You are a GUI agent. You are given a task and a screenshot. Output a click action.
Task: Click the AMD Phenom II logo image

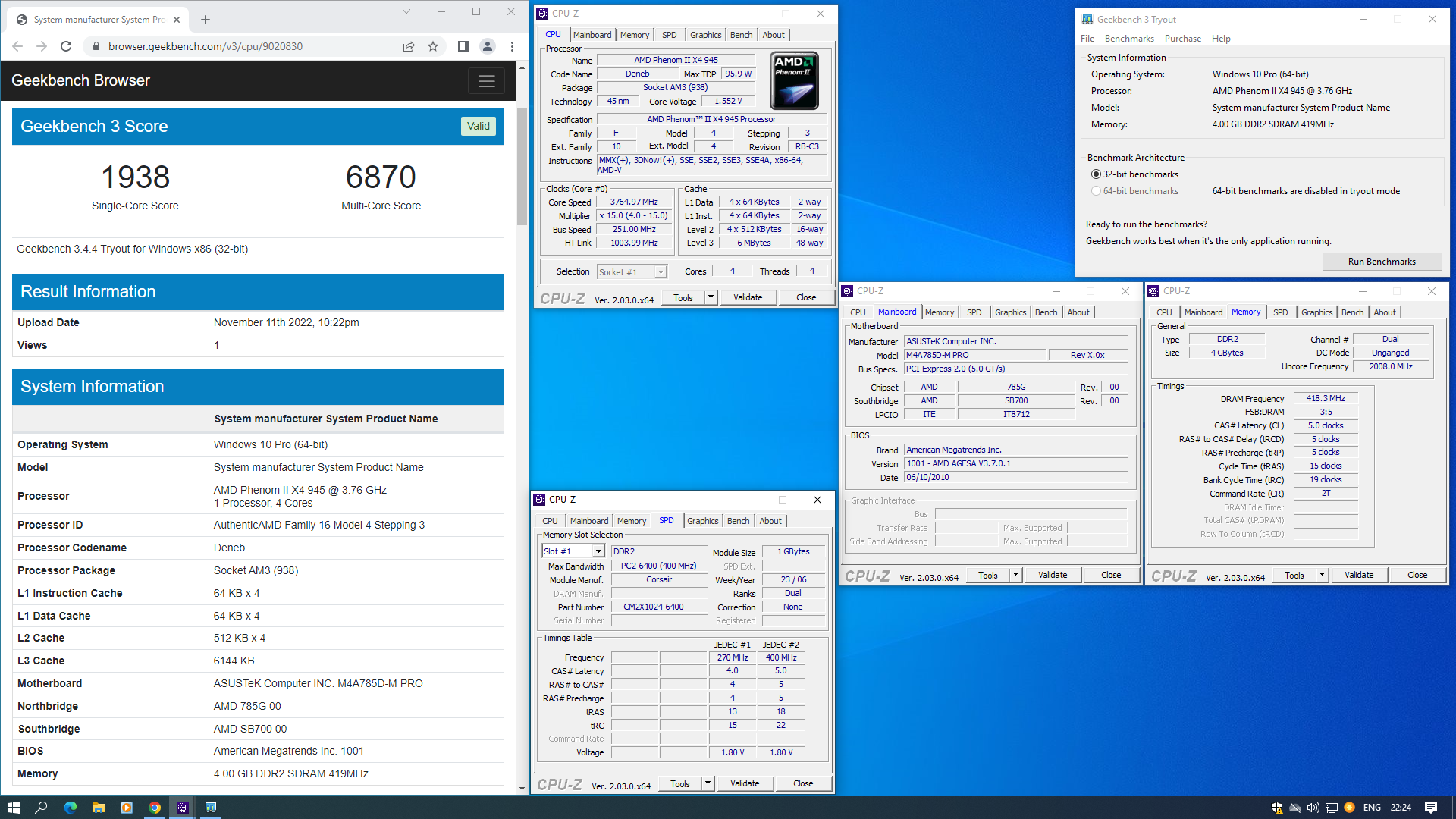pos(794,80)
